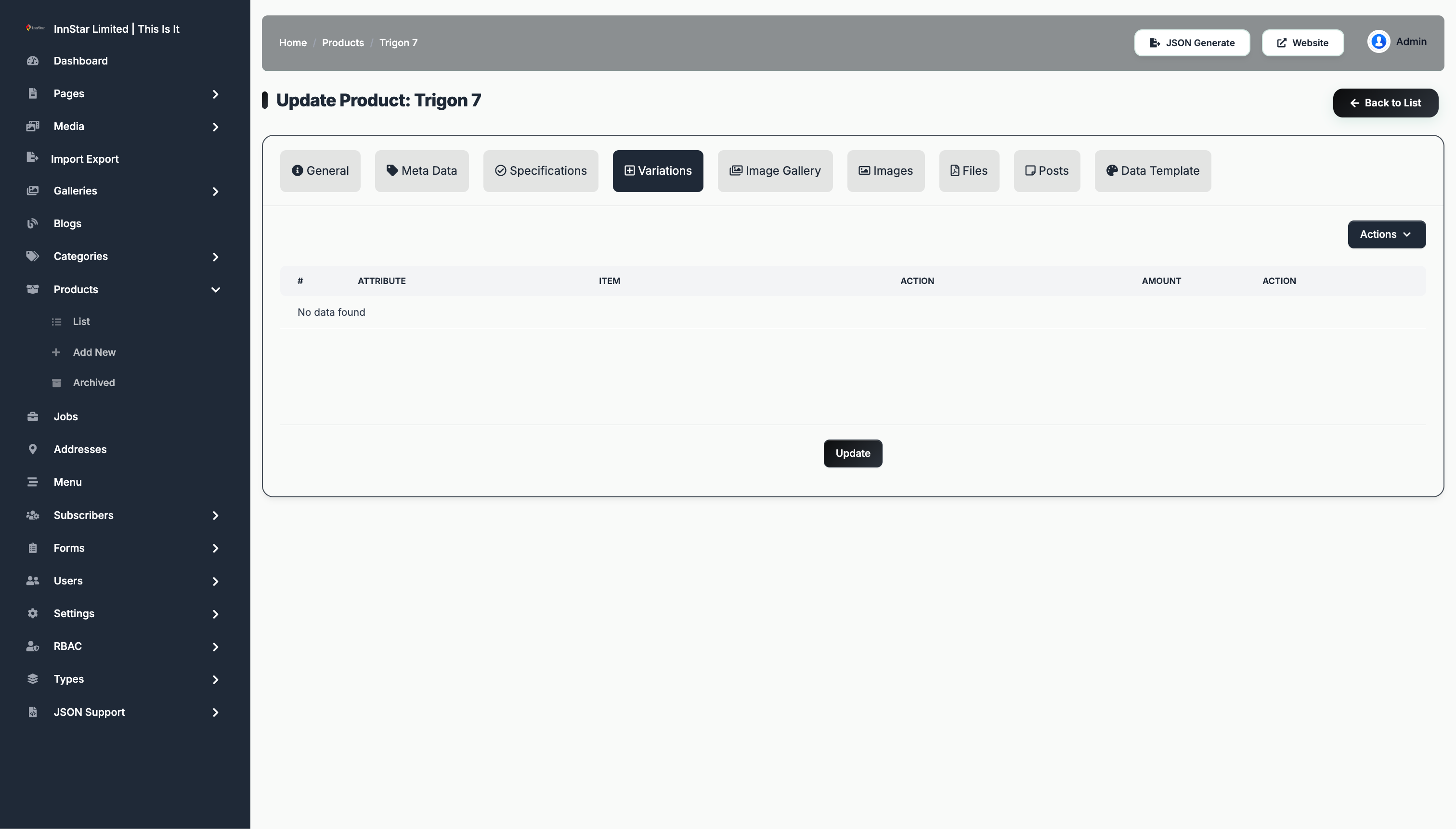The width and height of the screenshot is (1456, 829).
Task: Click the Import Export icon in sidebar
Action: coord(32,158)
